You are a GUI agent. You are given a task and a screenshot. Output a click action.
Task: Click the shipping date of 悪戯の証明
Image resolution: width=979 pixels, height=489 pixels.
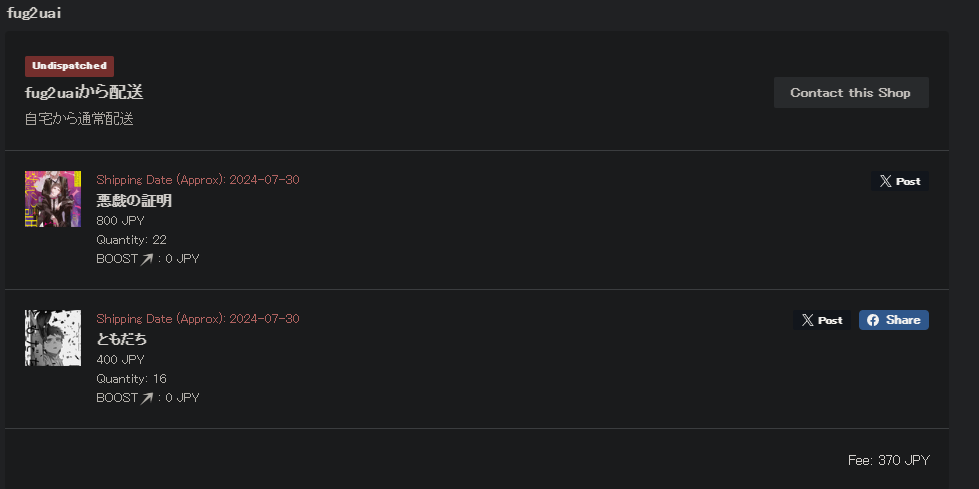(197, 180)
